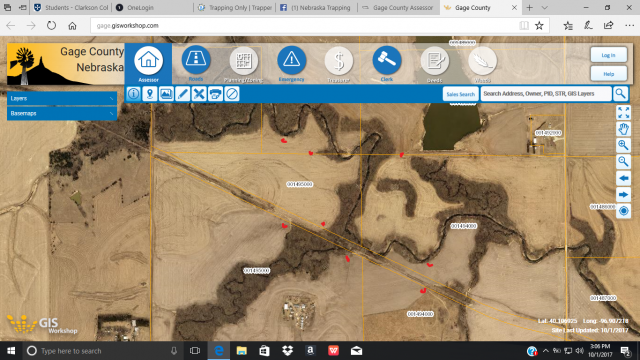Expand the Basemaps panel
This screenshot has width=640, height=360.
(62, 113)
